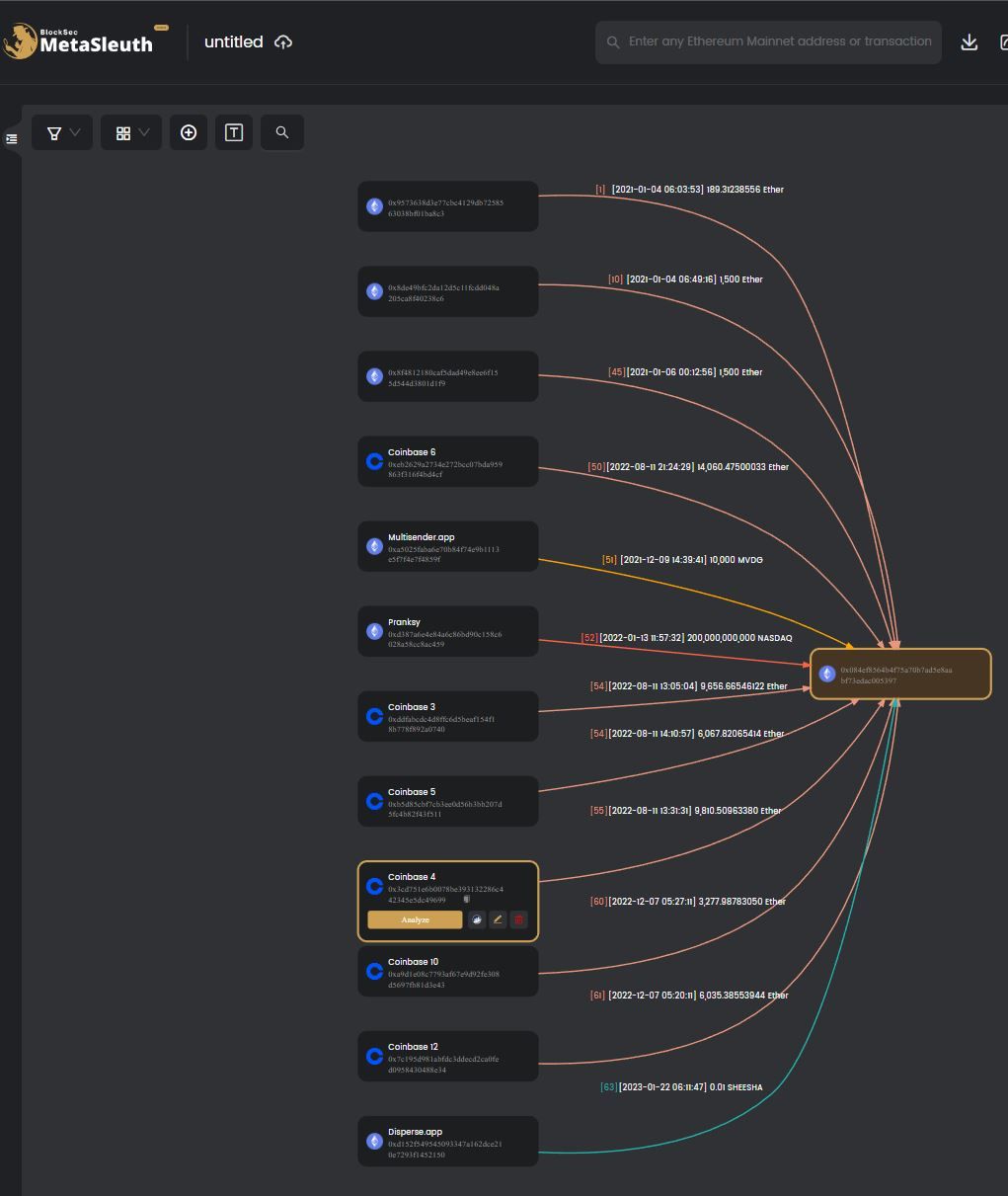
Task: Click the cloud upload icon beside untitled
Action: click(x=283, y=42)
